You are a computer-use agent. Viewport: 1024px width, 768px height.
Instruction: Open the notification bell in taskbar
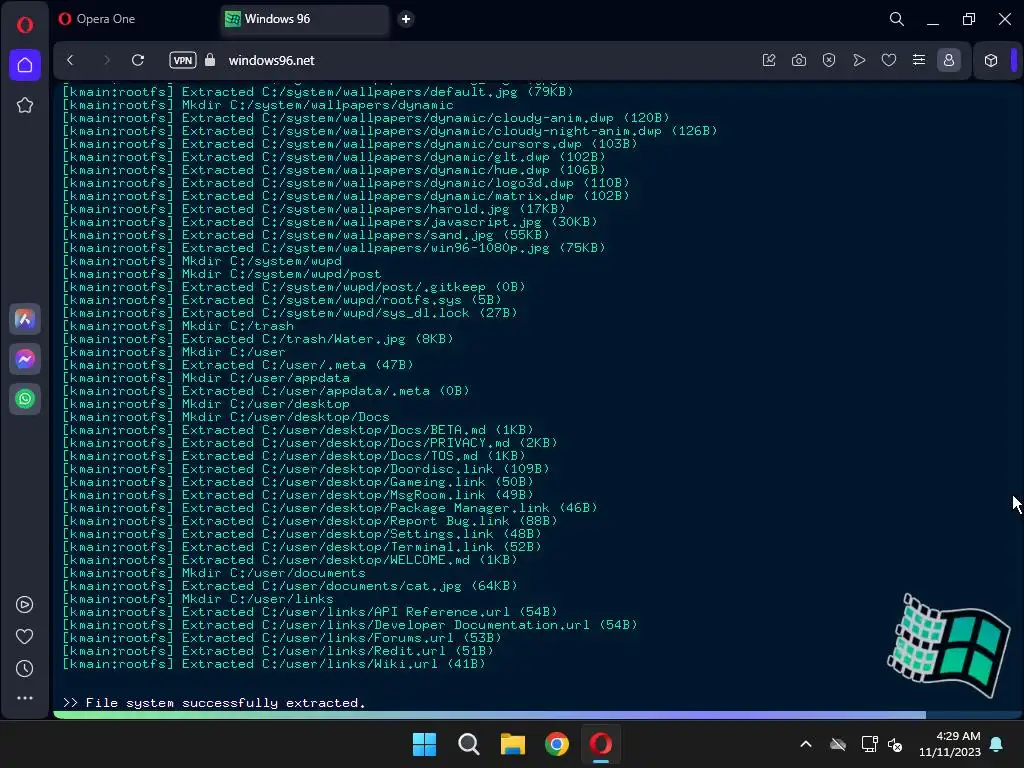(997, 744)
